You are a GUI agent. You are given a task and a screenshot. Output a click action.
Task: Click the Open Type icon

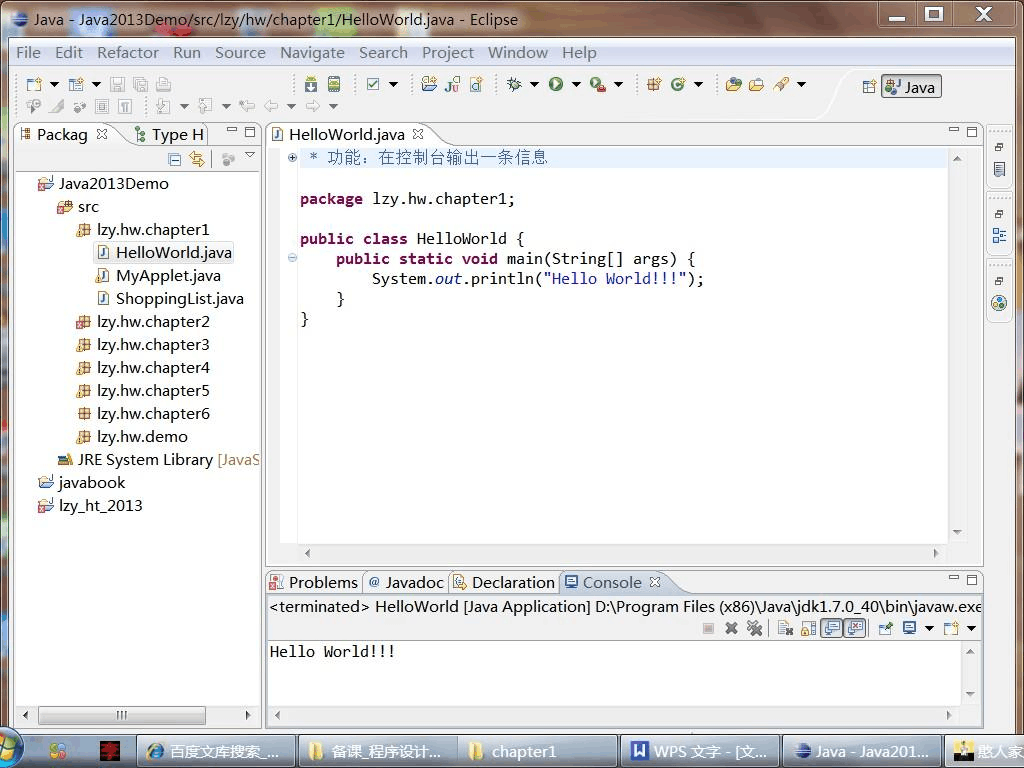pyautogui.click(x=733, y=84)
